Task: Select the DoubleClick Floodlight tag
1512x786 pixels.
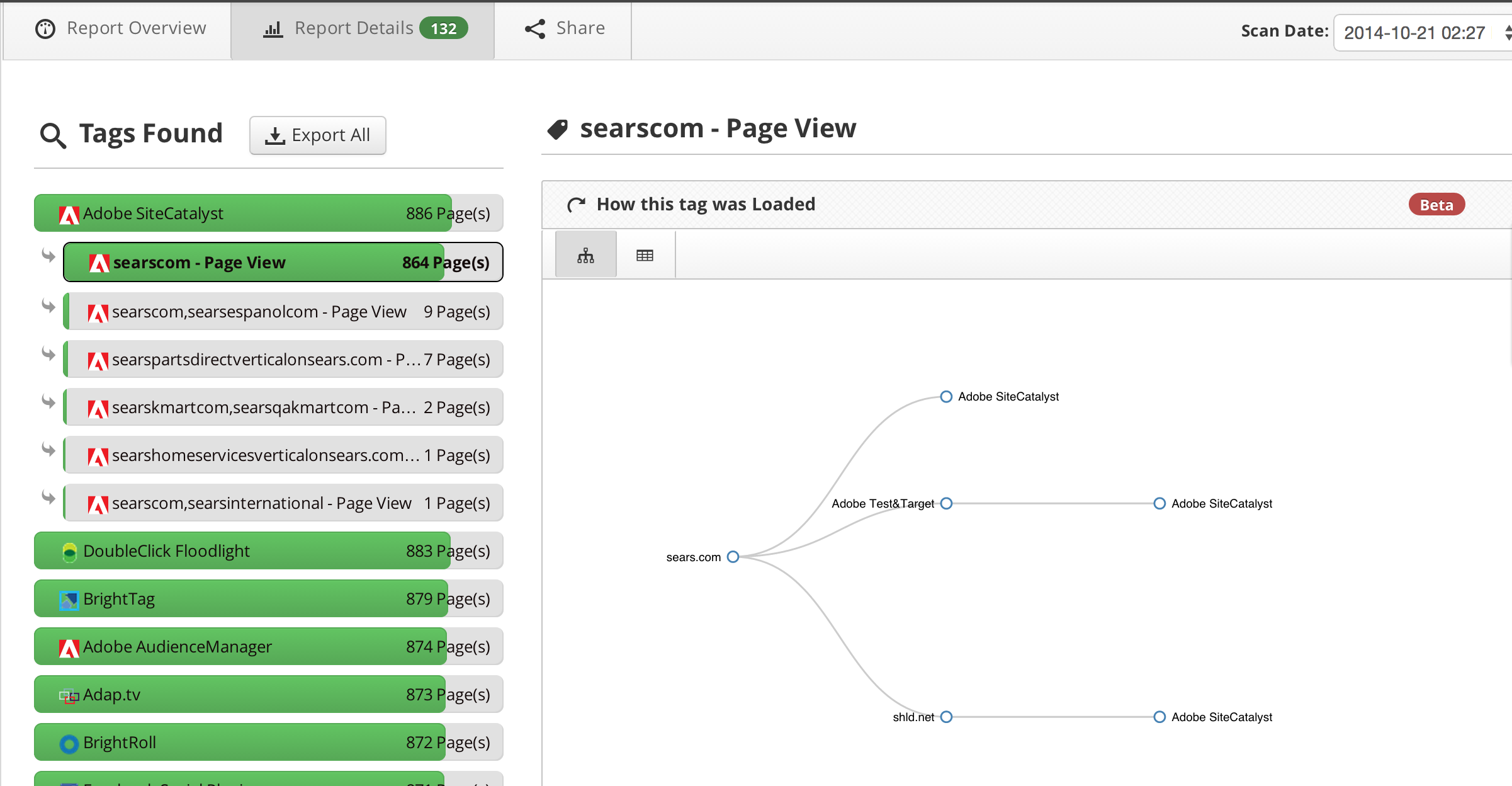Action: (269, 550)
